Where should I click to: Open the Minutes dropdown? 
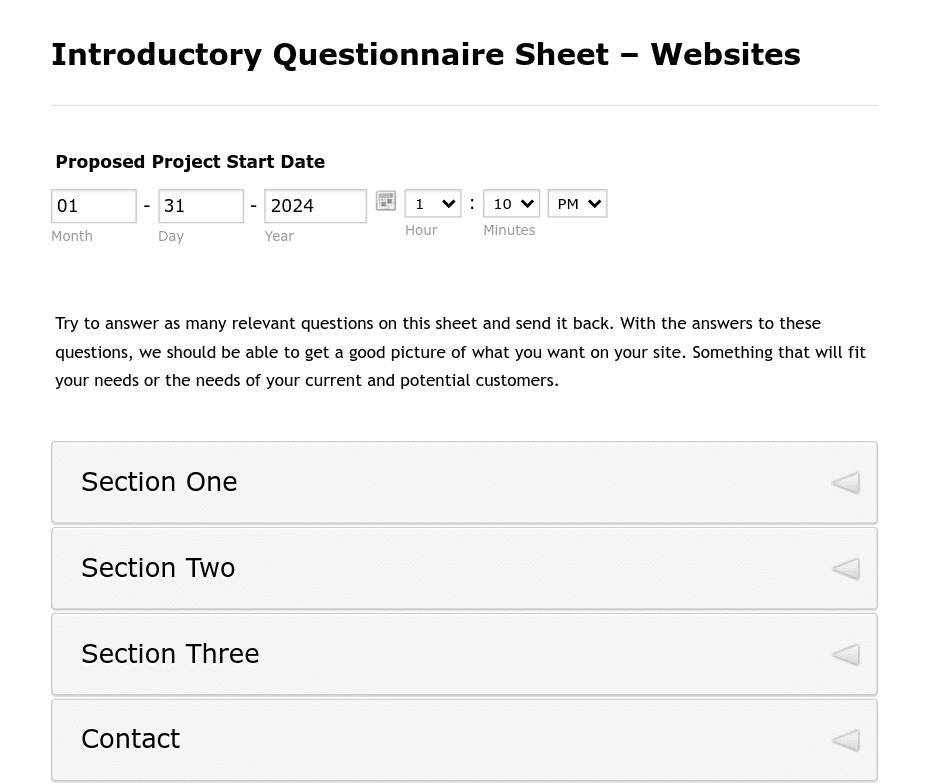[x=511, y=203]
